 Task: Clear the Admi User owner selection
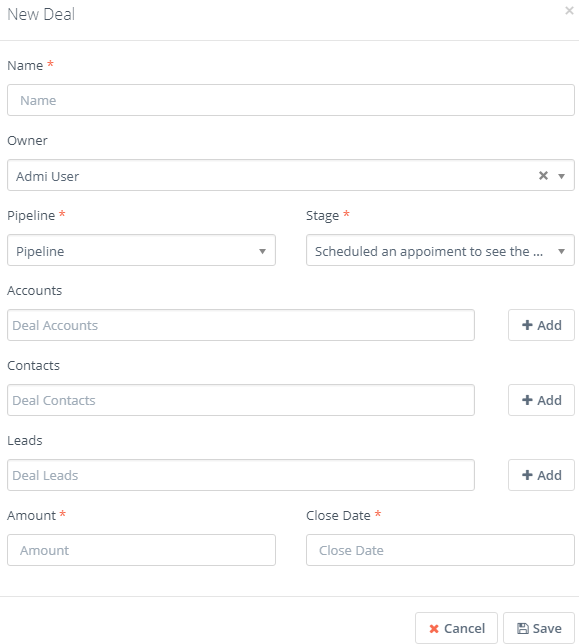543,176
